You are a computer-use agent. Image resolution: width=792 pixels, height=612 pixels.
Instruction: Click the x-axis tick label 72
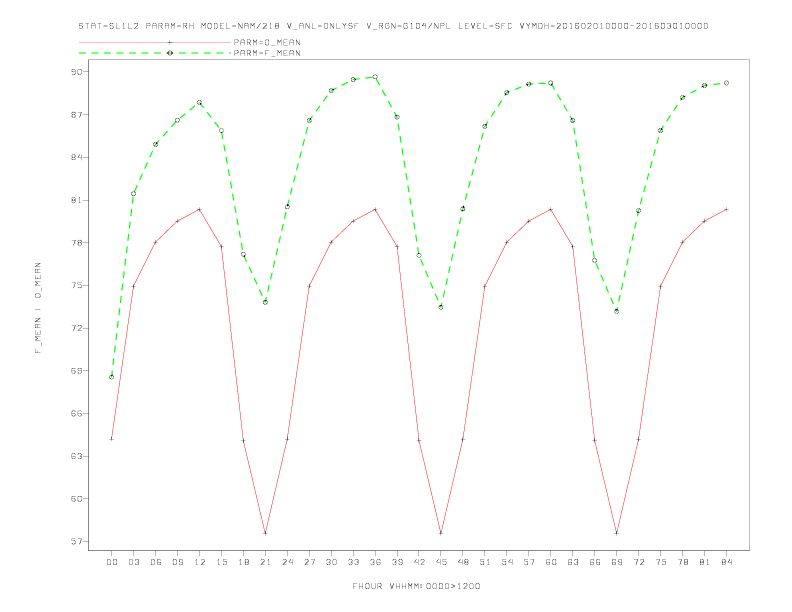click(639, 562)
